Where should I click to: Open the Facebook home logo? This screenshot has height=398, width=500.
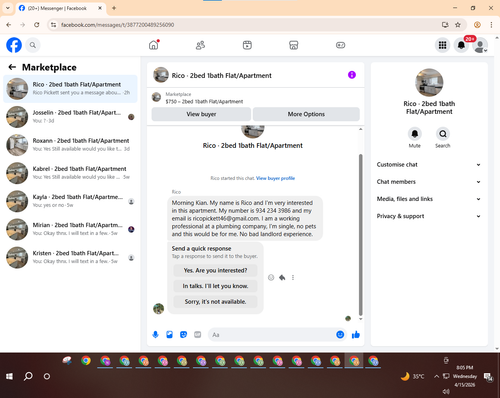(14, 45)
